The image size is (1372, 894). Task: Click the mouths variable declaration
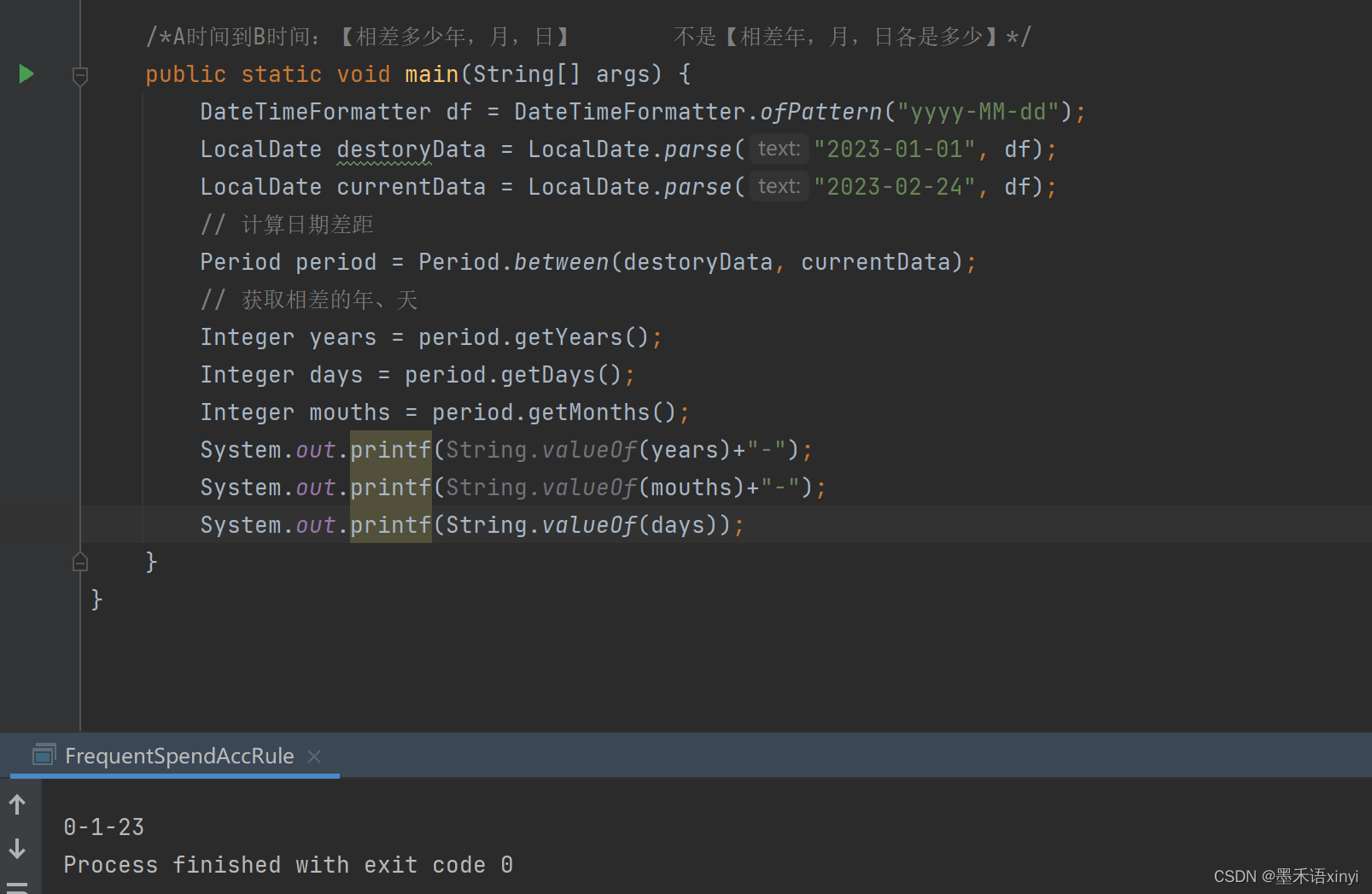(x=349, y=412)
